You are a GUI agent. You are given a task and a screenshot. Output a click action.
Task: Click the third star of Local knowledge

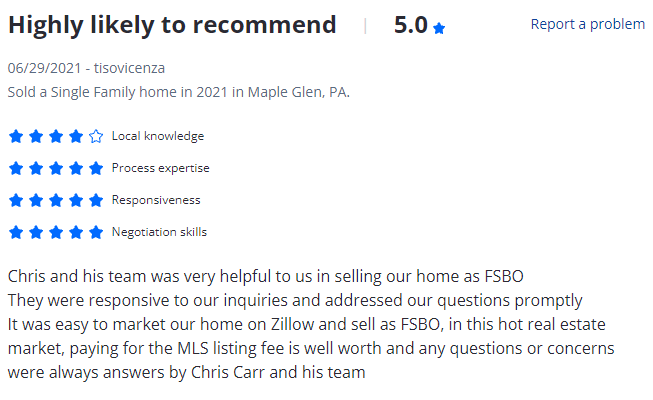[55, 136]
